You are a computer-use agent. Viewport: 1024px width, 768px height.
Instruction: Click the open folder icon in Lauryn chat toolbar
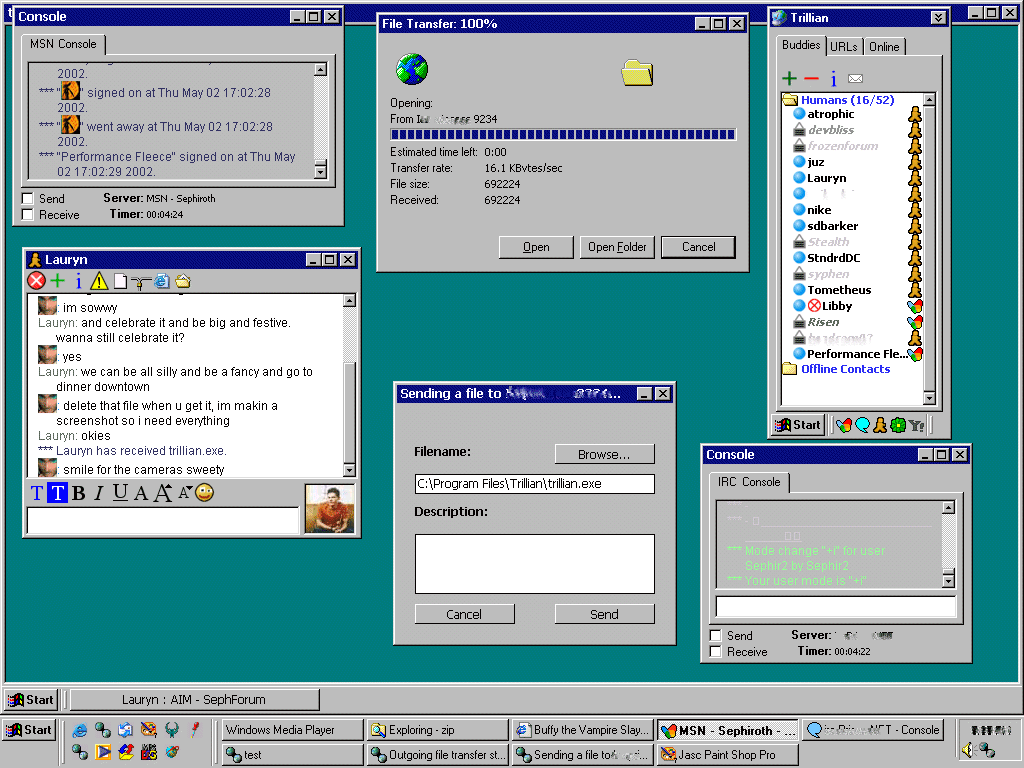183,281
